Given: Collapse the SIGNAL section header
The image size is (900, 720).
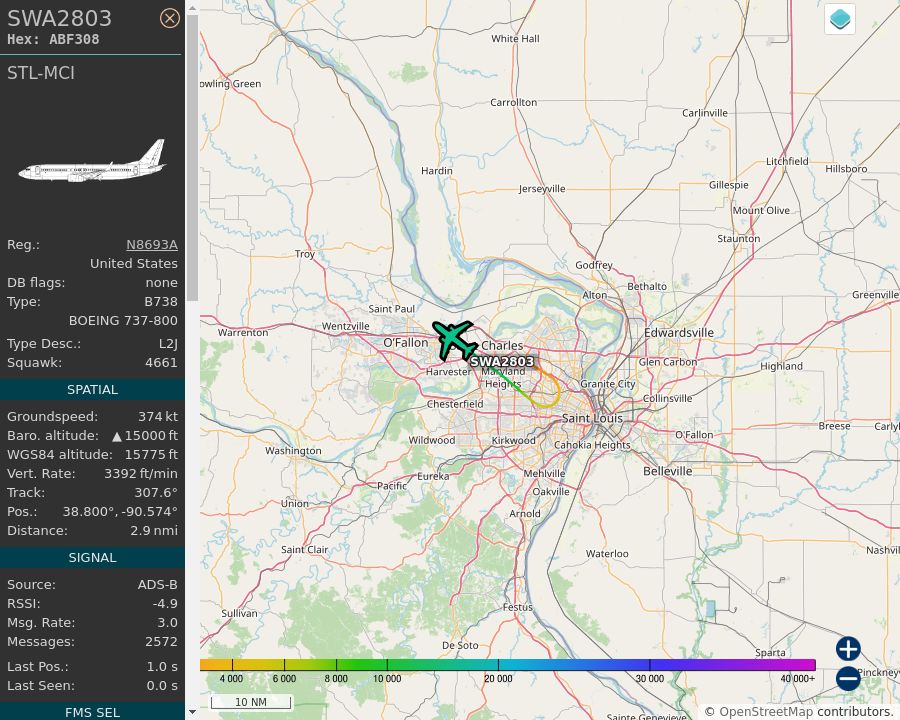Looking at the screenshot, I should (x=92, y=557).
